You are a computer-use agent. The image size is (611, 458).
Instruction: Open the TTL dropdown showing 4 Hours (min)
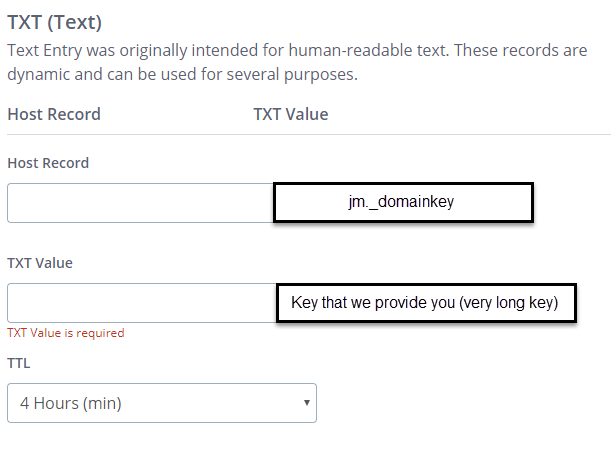point(161,403)
